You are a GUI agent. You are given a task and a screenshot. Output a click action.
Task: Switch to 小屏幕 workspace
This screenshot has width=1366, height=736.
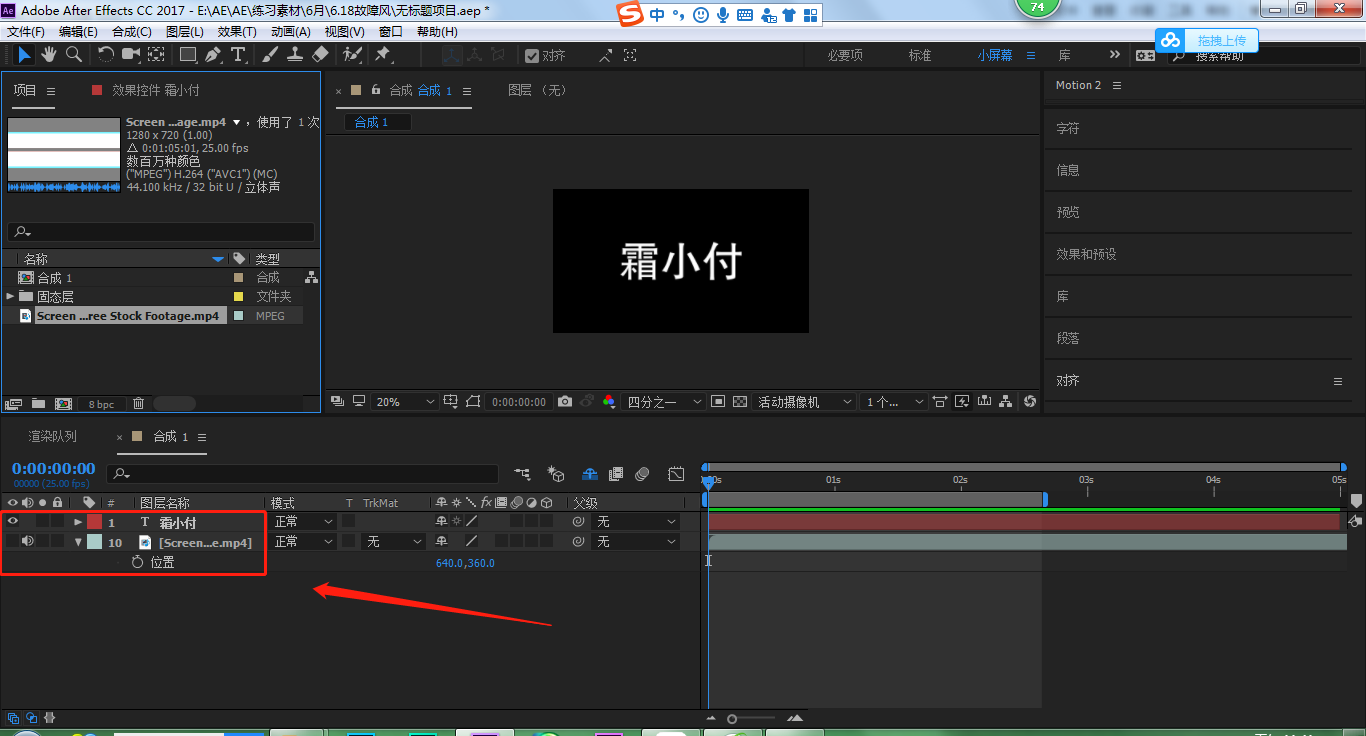995,55
